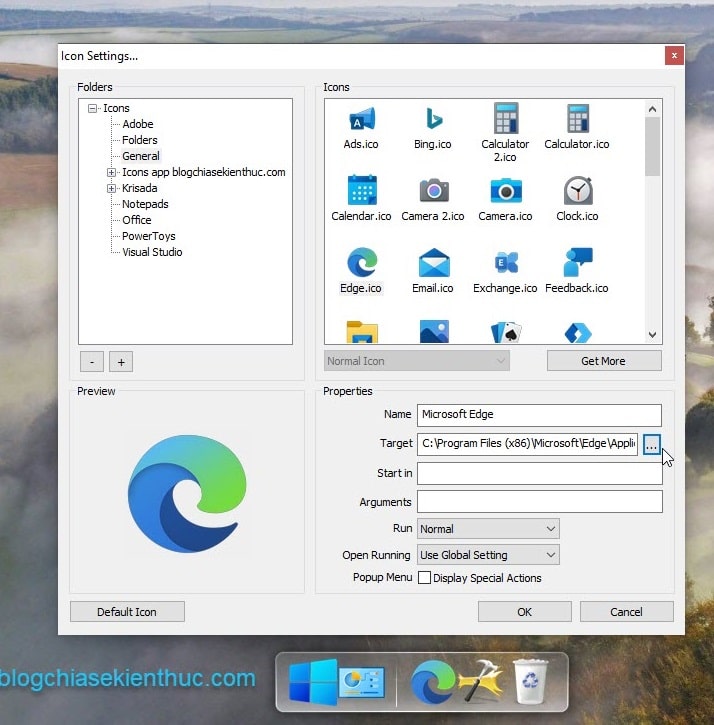Select the partially visible Photos landscape icon
This screenshot has height=725, width=714.
(434, 331)
